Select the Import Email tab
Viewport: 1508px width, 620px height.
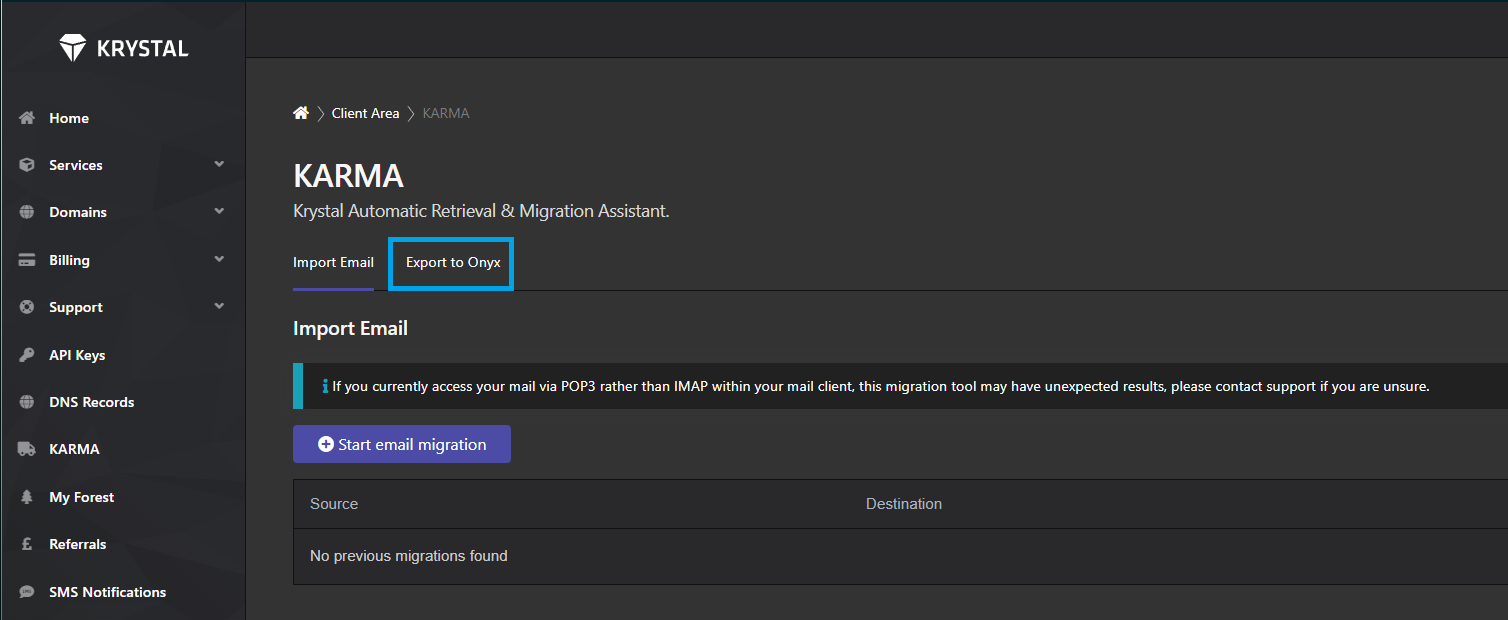(333, 263)
